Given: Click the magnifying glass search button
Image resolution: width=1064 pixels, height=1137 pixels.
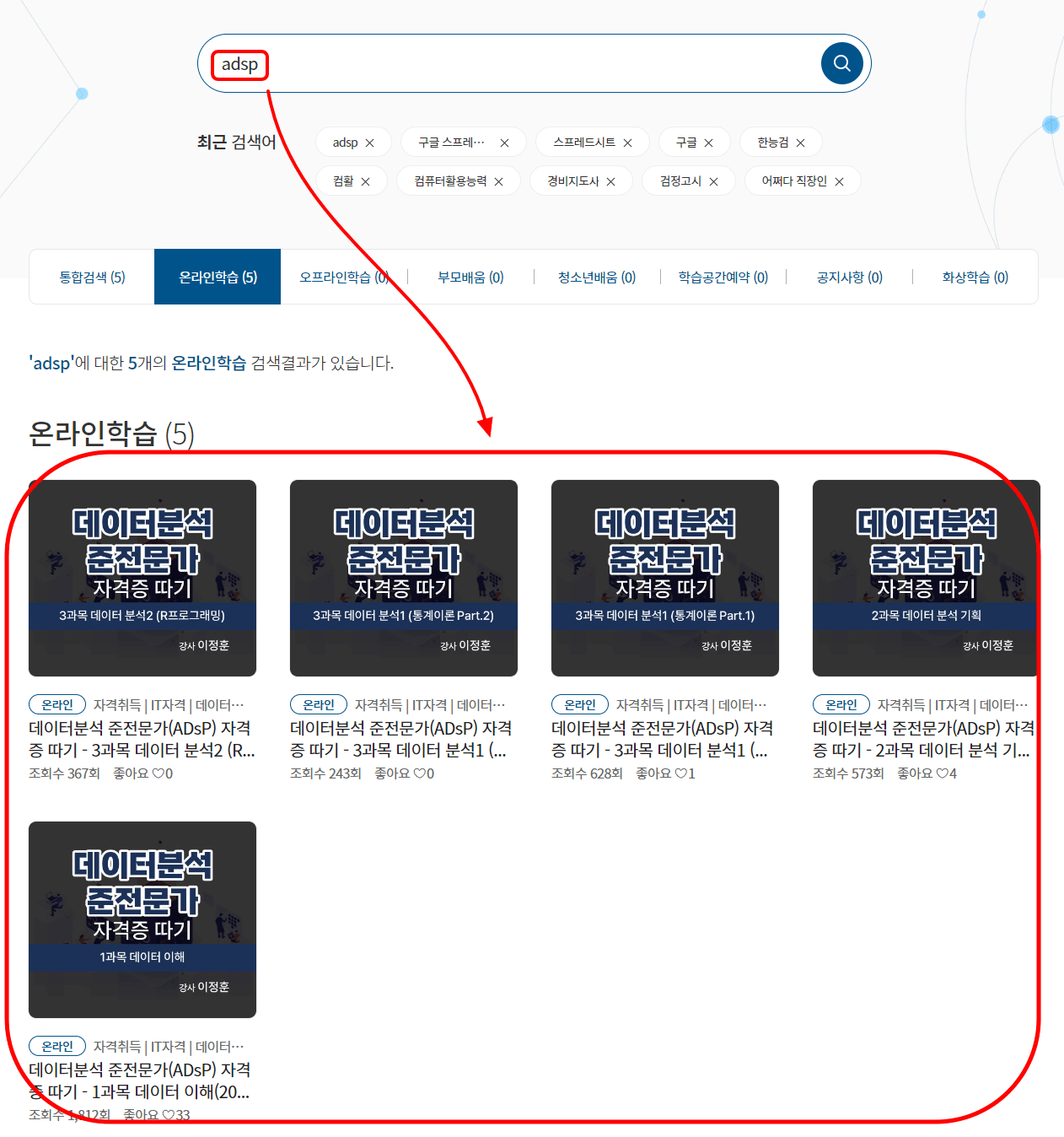Looking at the screenshot, I should coord(841,63).
